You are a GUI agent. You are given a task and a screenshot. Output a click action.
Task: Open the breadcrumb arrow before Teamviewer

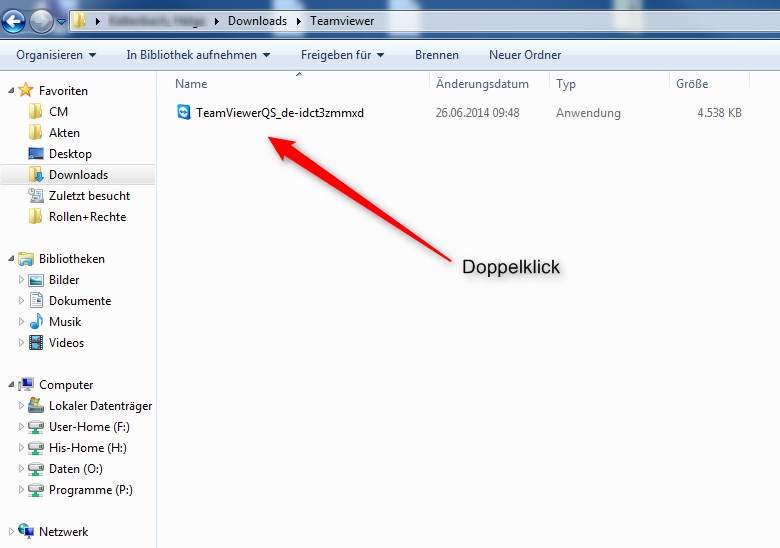coord(298,21)
